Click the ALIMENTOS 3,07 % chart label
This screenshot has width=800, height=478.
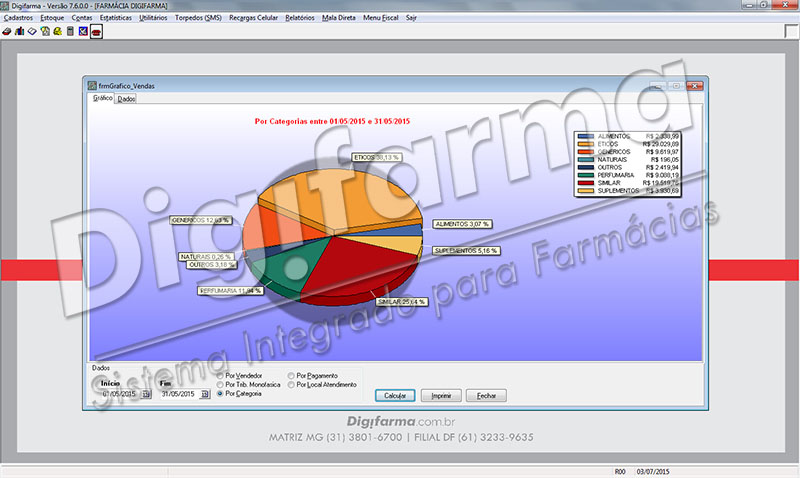462,224
